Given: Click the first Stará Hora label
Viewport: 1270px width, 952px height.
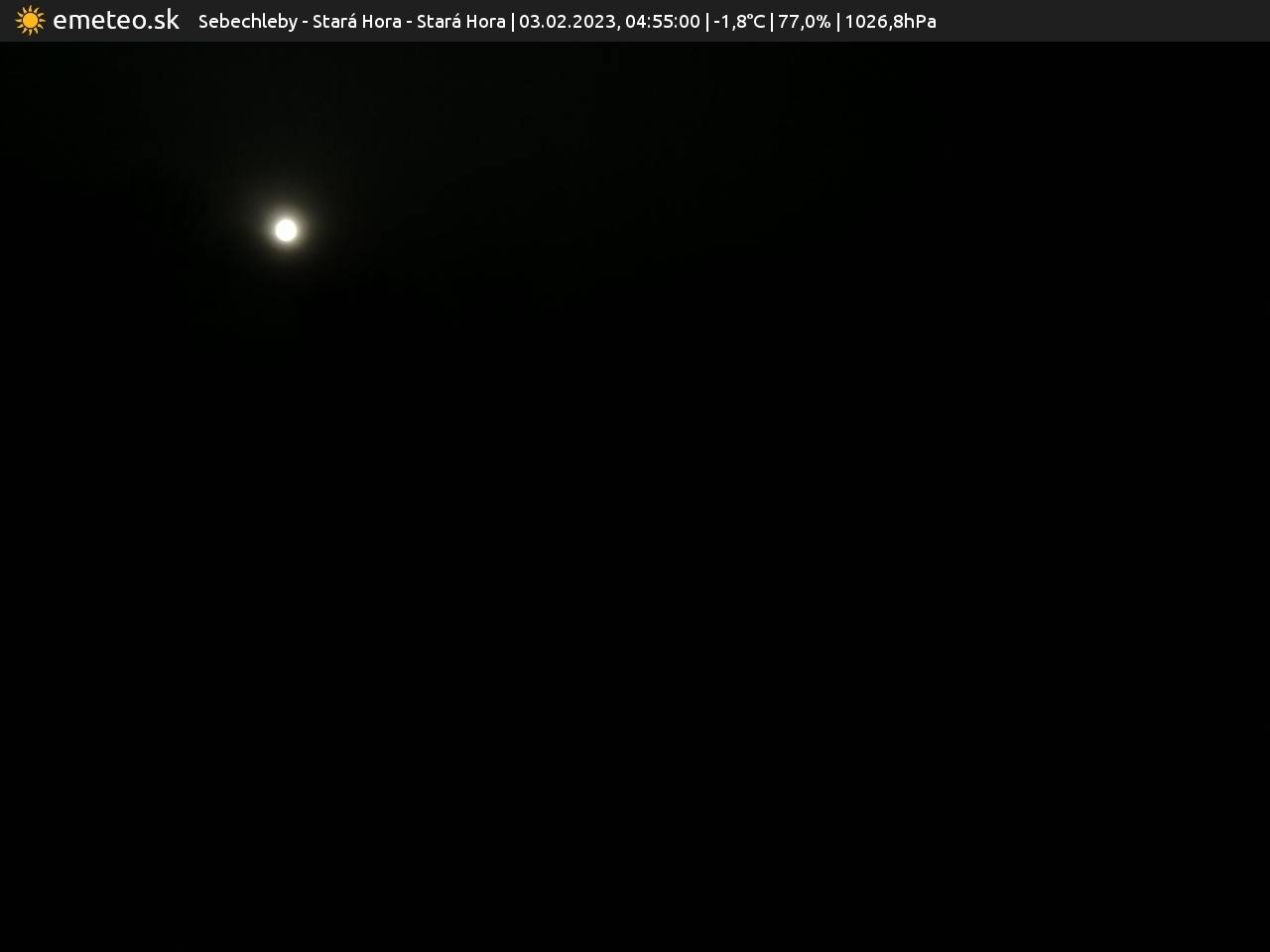Looking at the screenshot, I should [x=356, y=22].
